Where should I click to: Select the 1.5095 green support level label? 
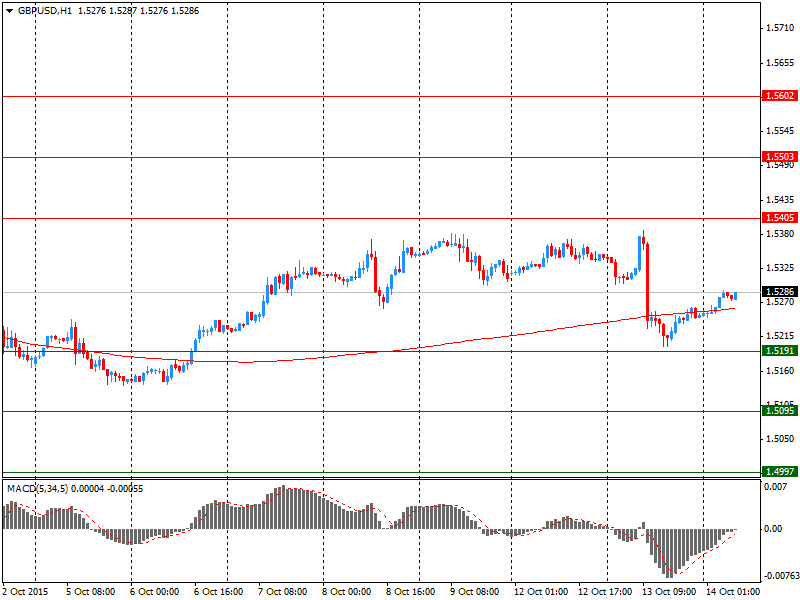click(780, 411)
